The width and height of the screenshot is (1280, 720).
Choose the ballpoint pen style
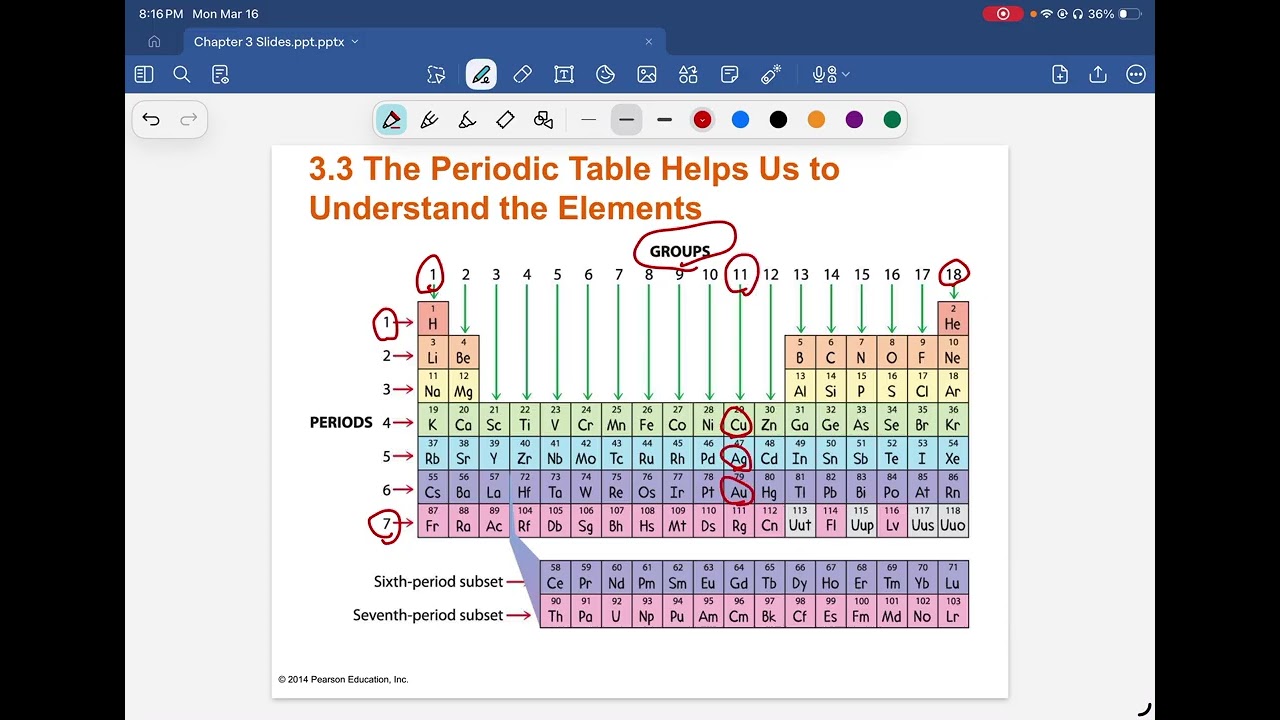click(430, 120)
